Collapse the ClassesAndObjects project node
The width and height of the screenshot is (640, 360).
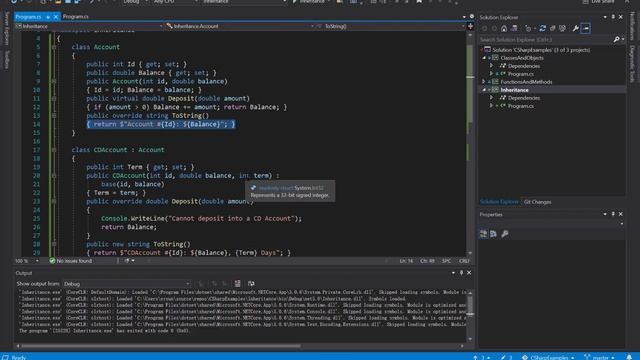point(484,58)
